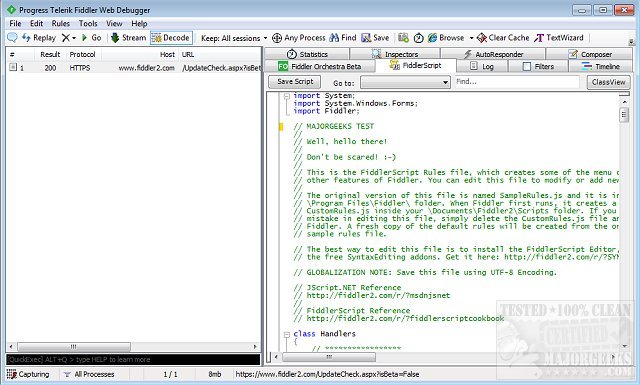
Task: Open the Edit menu
Action: pos(36,23)
